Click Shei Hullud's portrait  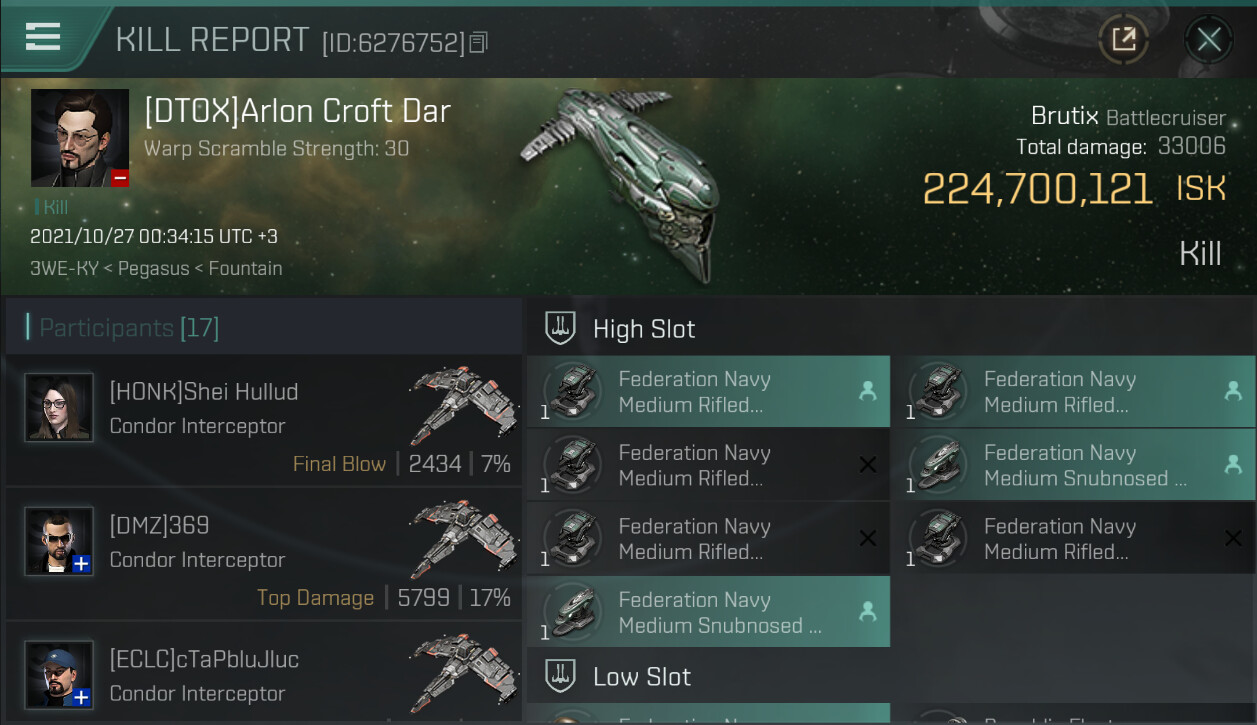pos(59,407)
